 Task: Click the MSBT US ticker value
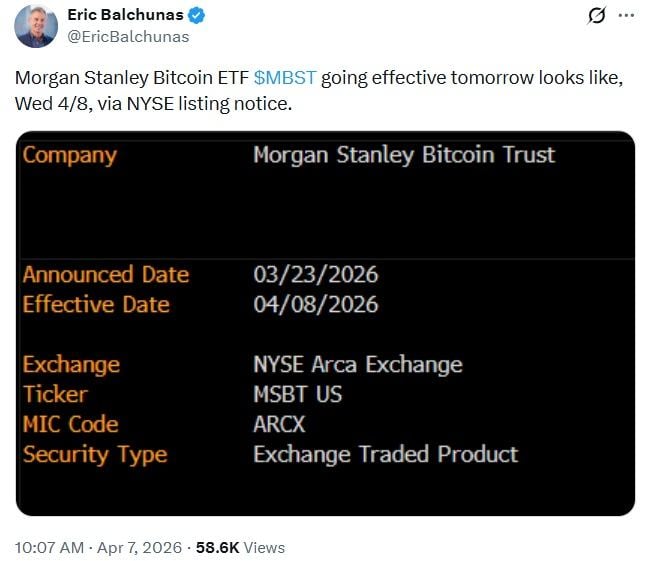tap(297, 394)
